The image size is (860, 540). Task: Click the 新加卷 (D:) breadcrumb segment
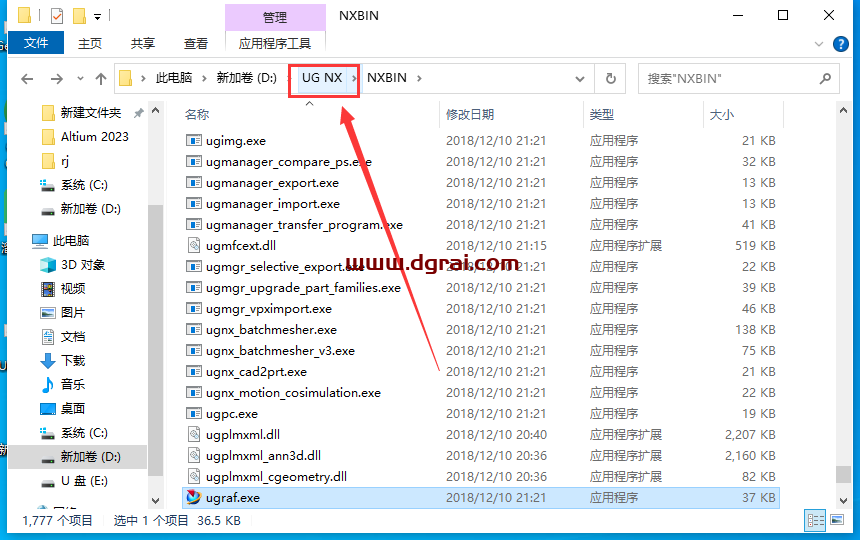(246, 78)
